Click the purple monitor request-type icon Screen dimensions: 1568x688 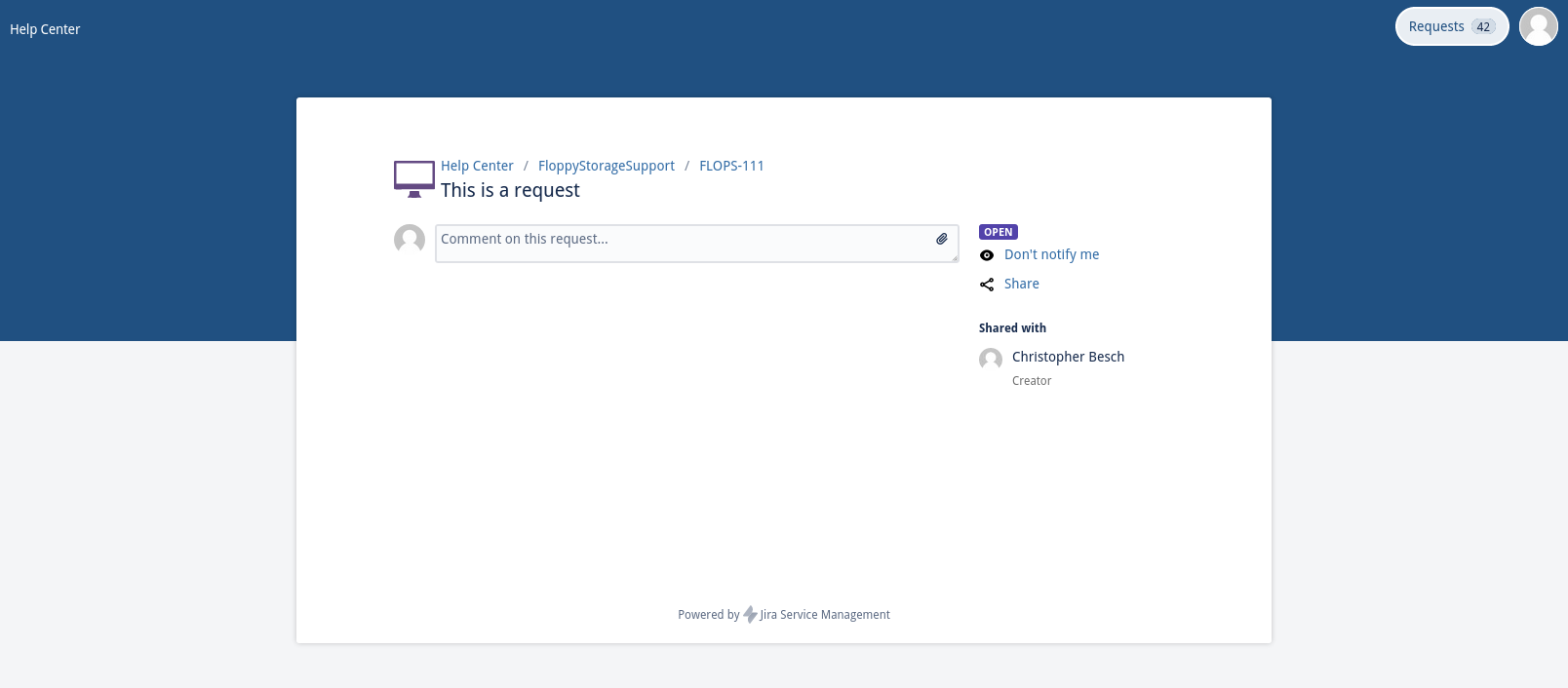tap(414, 179)
